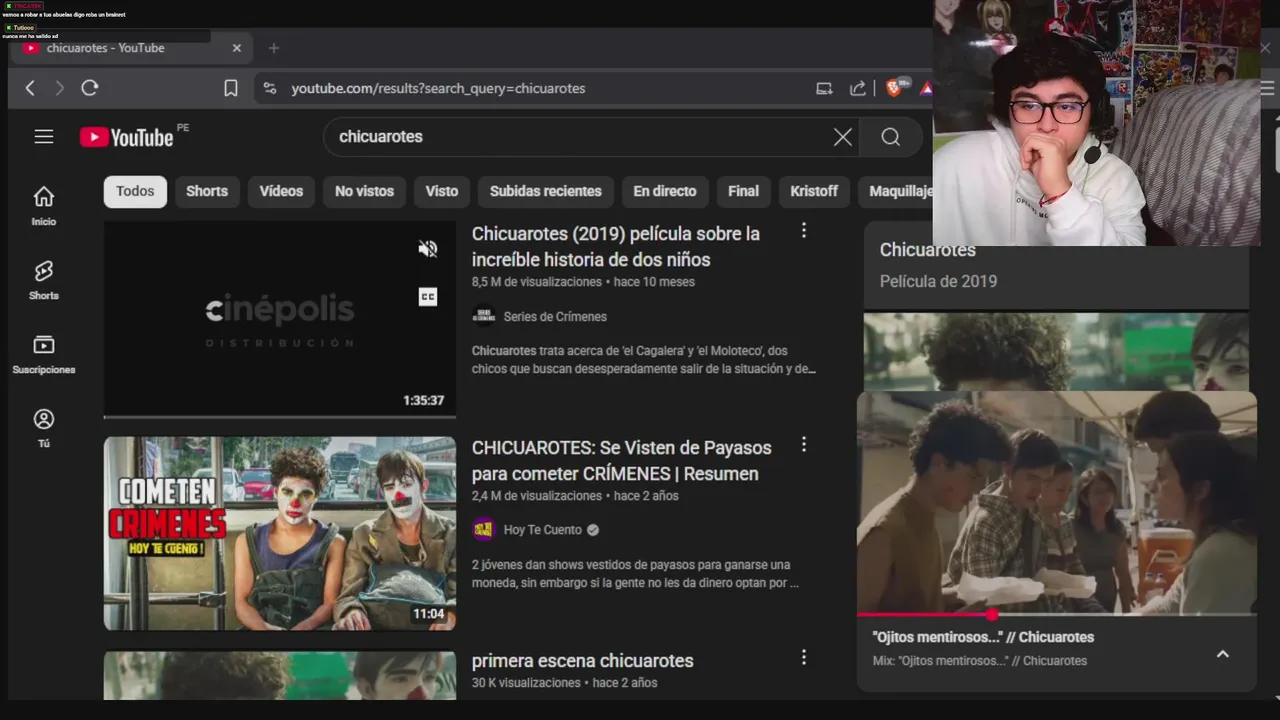Seek on the miniplayer red progress bar

click(1057, 614)
